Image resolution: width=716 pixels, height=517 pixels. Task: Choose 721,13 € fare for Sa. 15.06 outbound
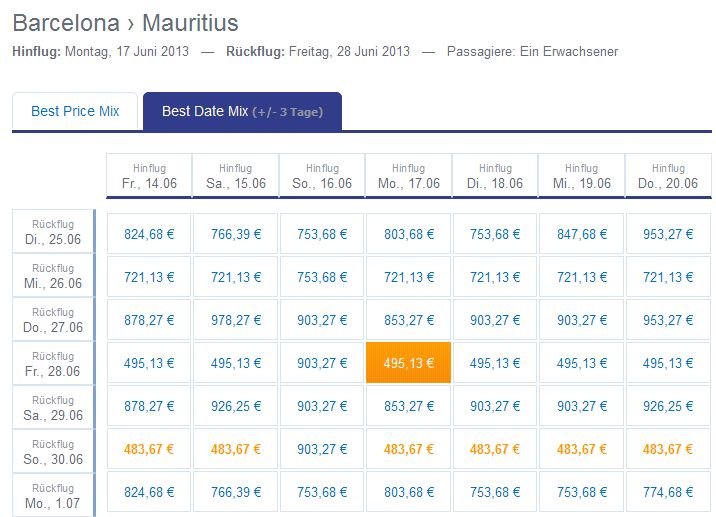click(236, 277)
